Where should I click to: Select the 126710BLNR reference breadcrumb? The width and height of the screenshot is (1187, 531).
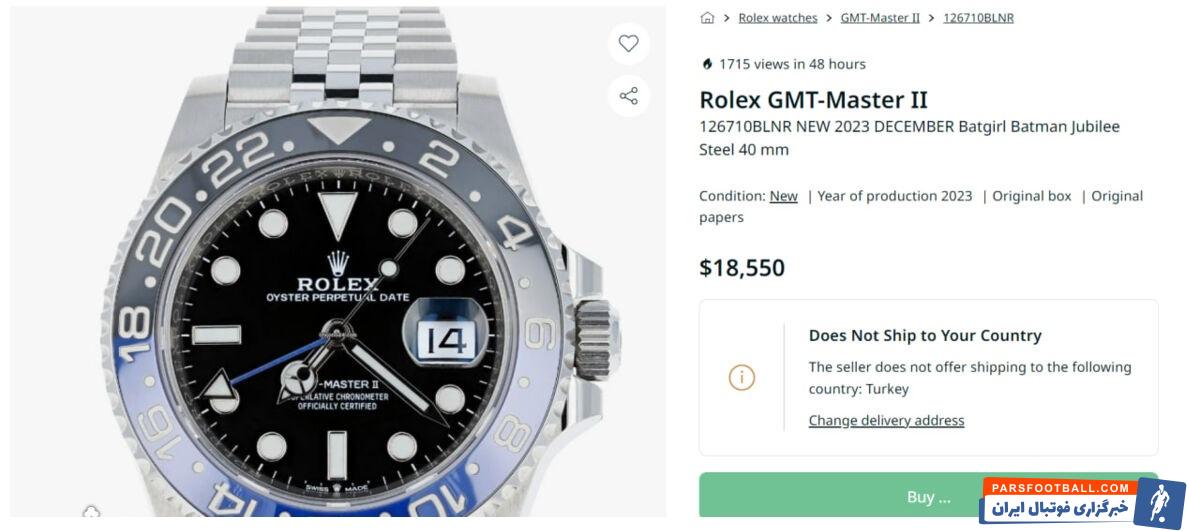click(x=978, y=18)
